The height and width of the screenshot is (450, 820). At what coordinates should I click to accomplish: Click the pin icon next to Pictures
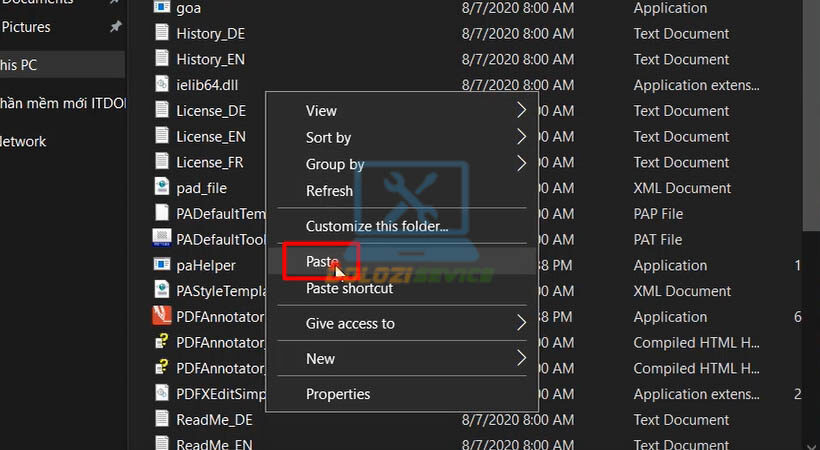pos(116,26)
